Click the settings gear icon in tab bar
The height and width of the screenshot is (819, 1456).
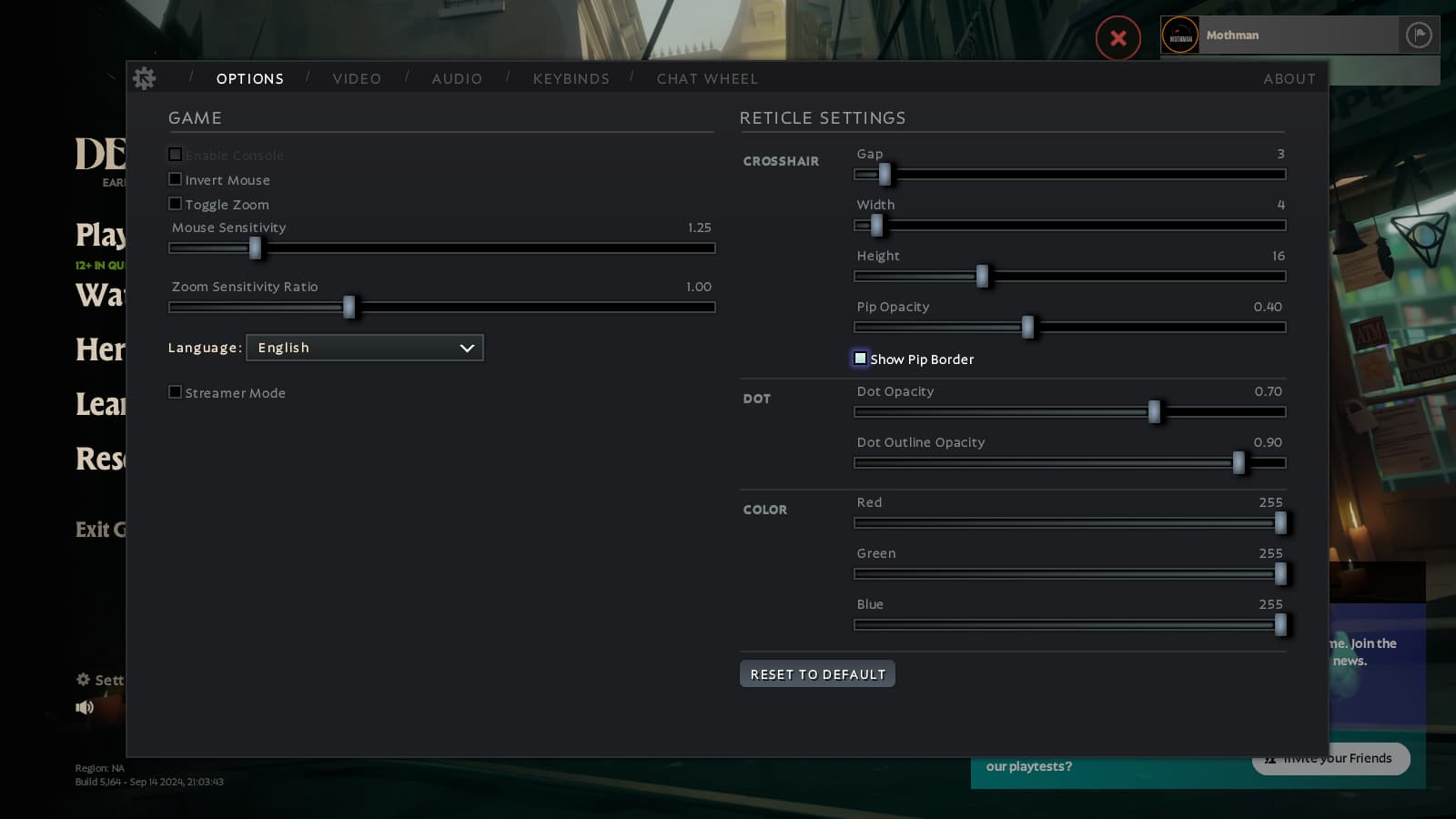click(144, 78)
